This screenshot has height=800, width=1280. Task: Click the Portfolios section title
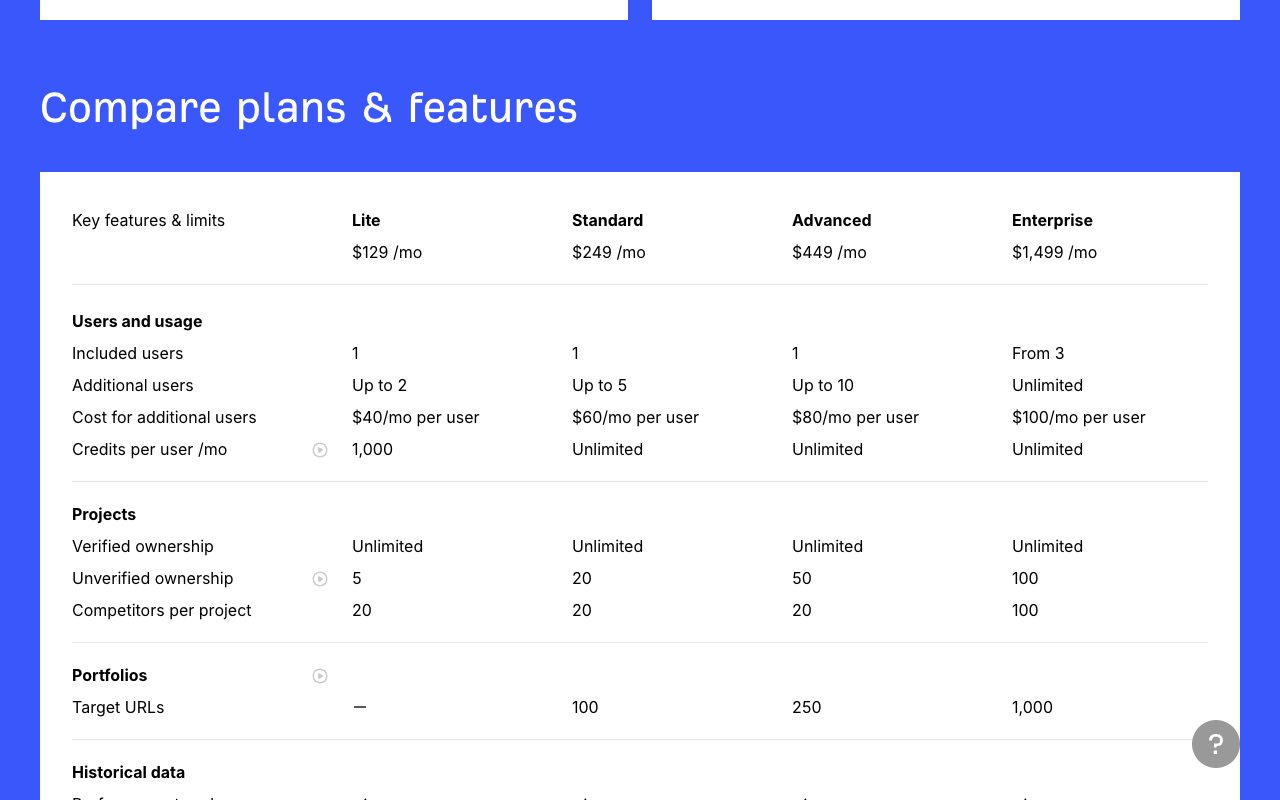pos(110,675)
